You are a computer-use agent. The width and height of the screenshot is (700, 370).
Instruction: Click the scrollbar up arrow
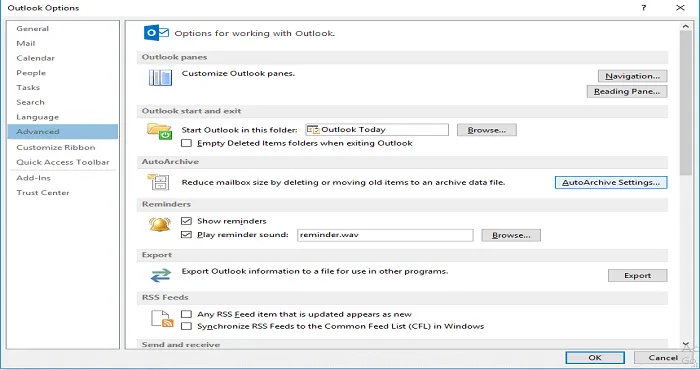point(686,26)
